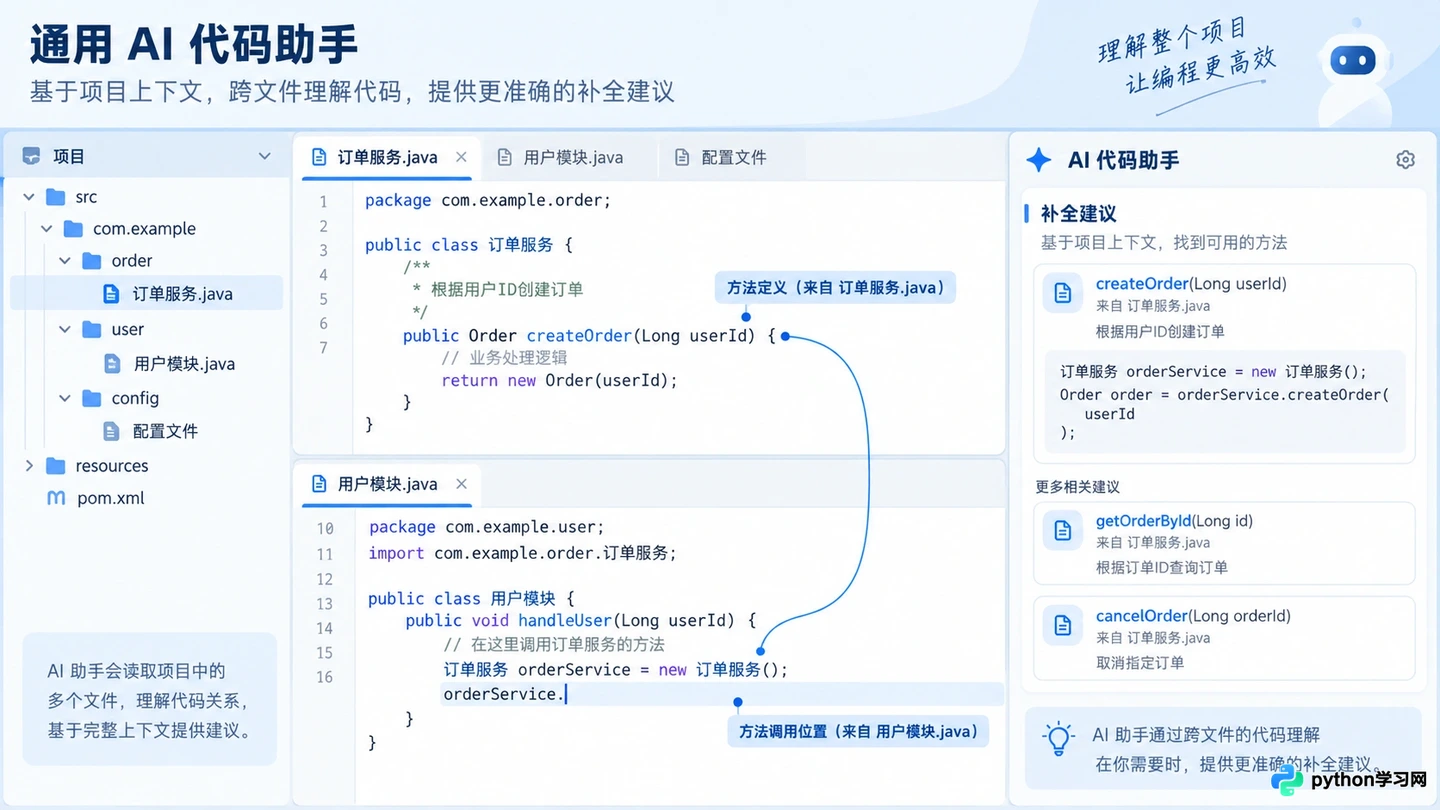Choose the createOrder(Long userId) suggestion title
1440x810 pixels.
pyautogui.click(x=1191, y=284)
